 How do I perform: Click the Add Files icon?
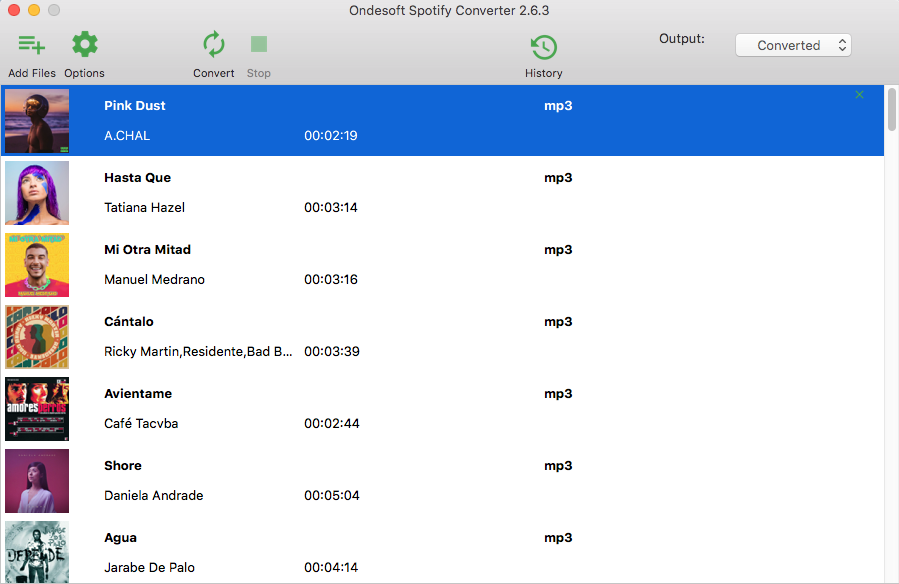pos(32,45)
